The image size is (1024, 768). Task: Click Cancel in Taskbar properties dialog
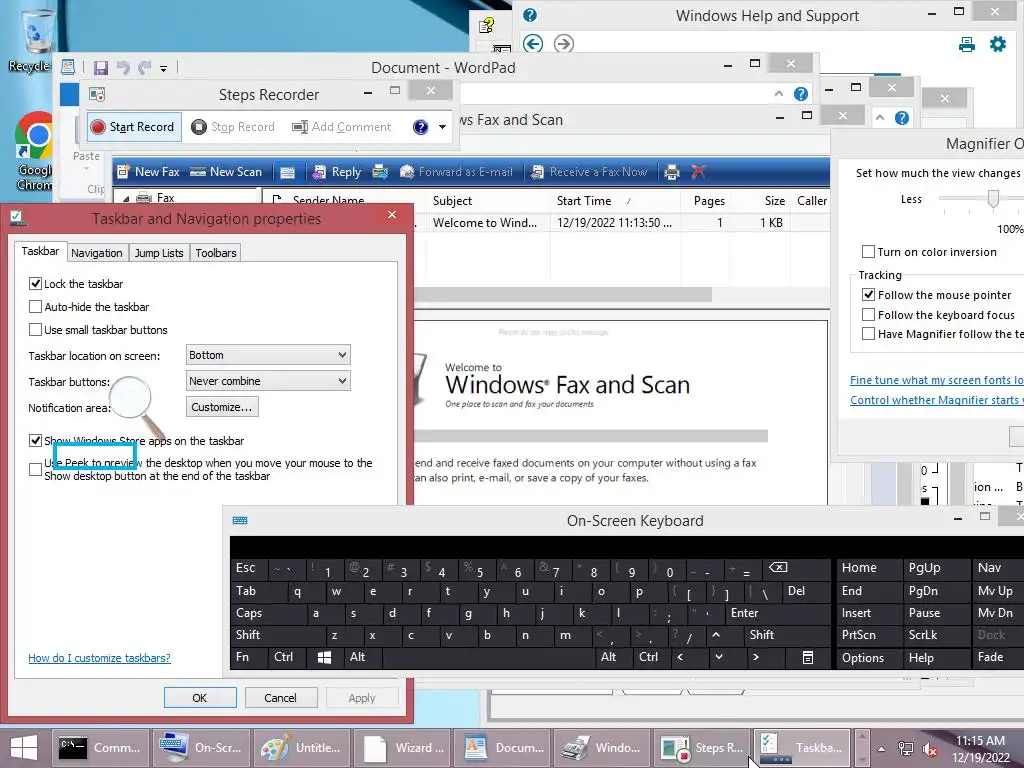click(281, 697)
